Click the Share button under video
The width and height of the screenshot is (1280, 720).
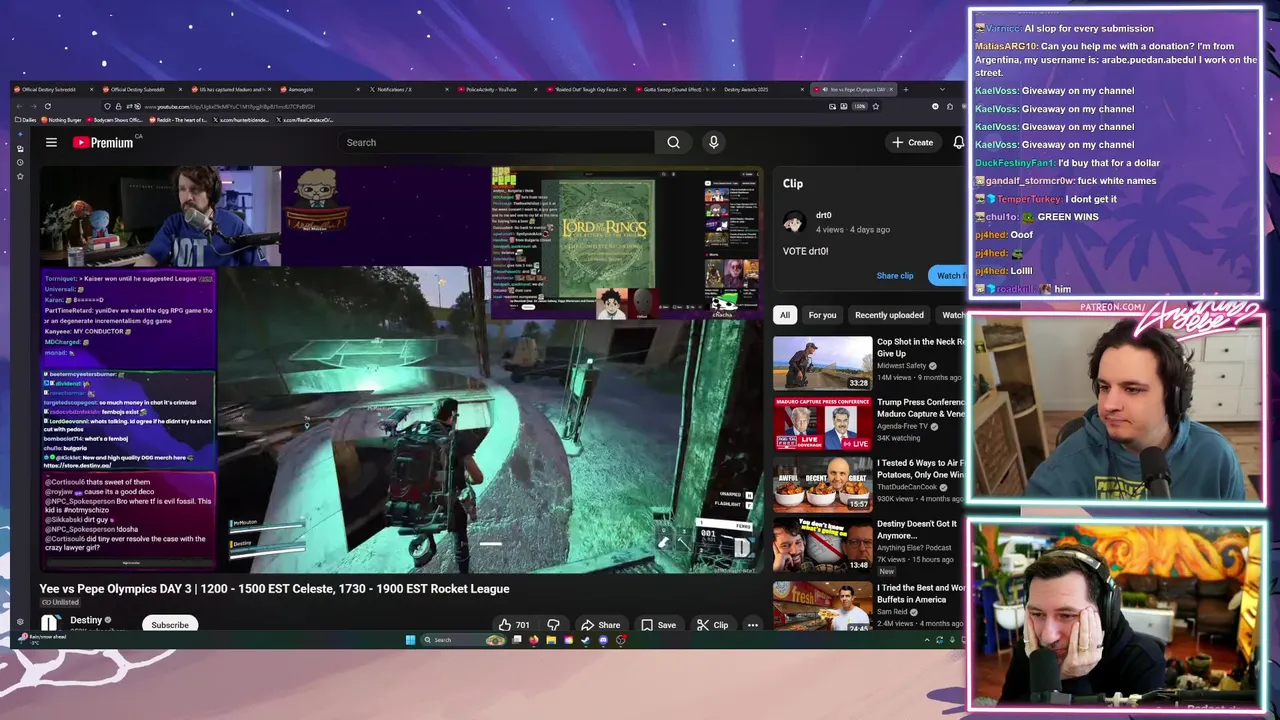(600, 625)
